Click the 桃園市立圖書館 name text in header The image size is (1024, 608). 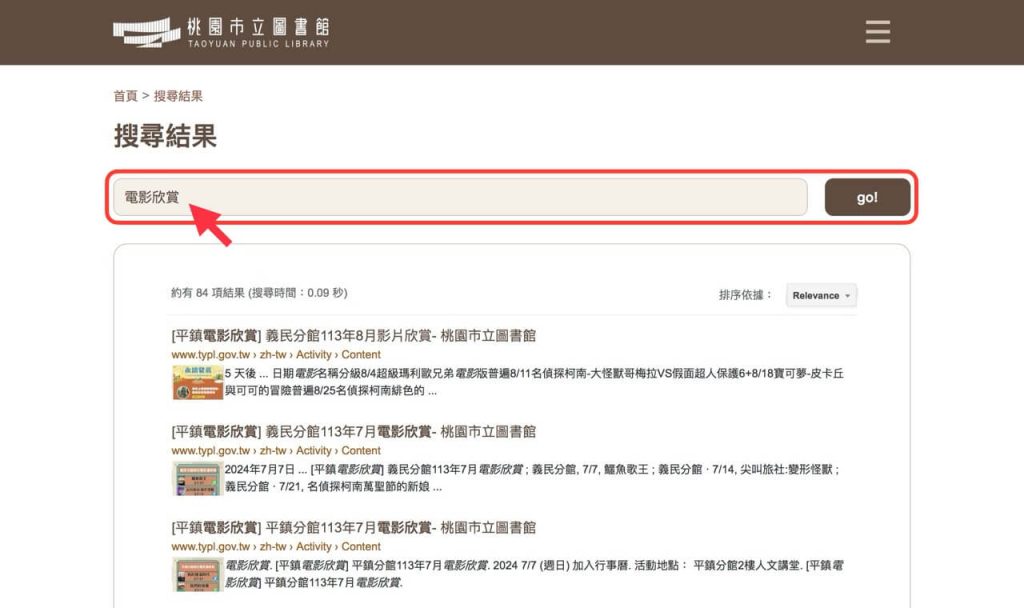tap(257, 26)
